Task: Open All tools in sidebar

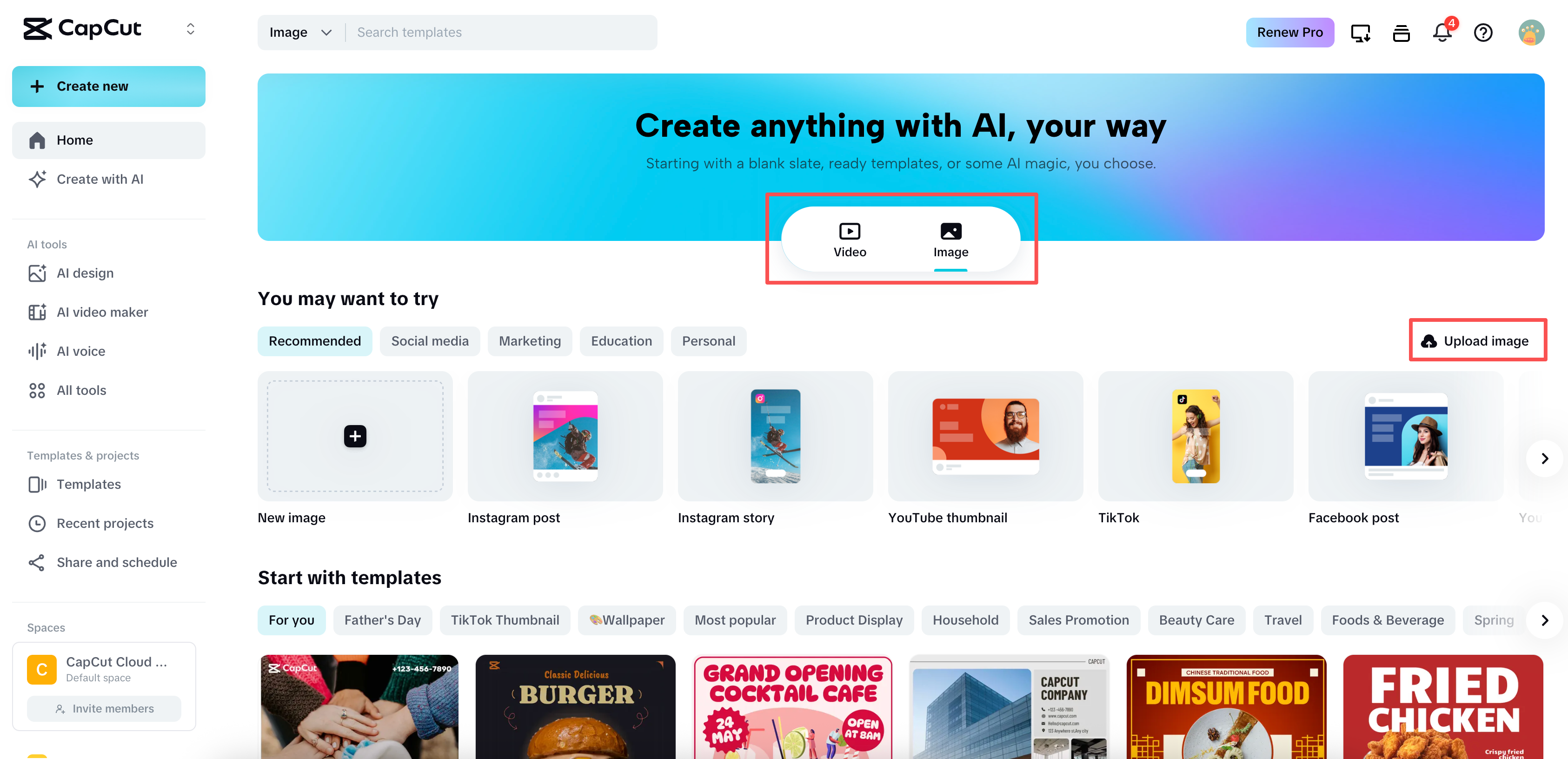Action: [81, 390]
